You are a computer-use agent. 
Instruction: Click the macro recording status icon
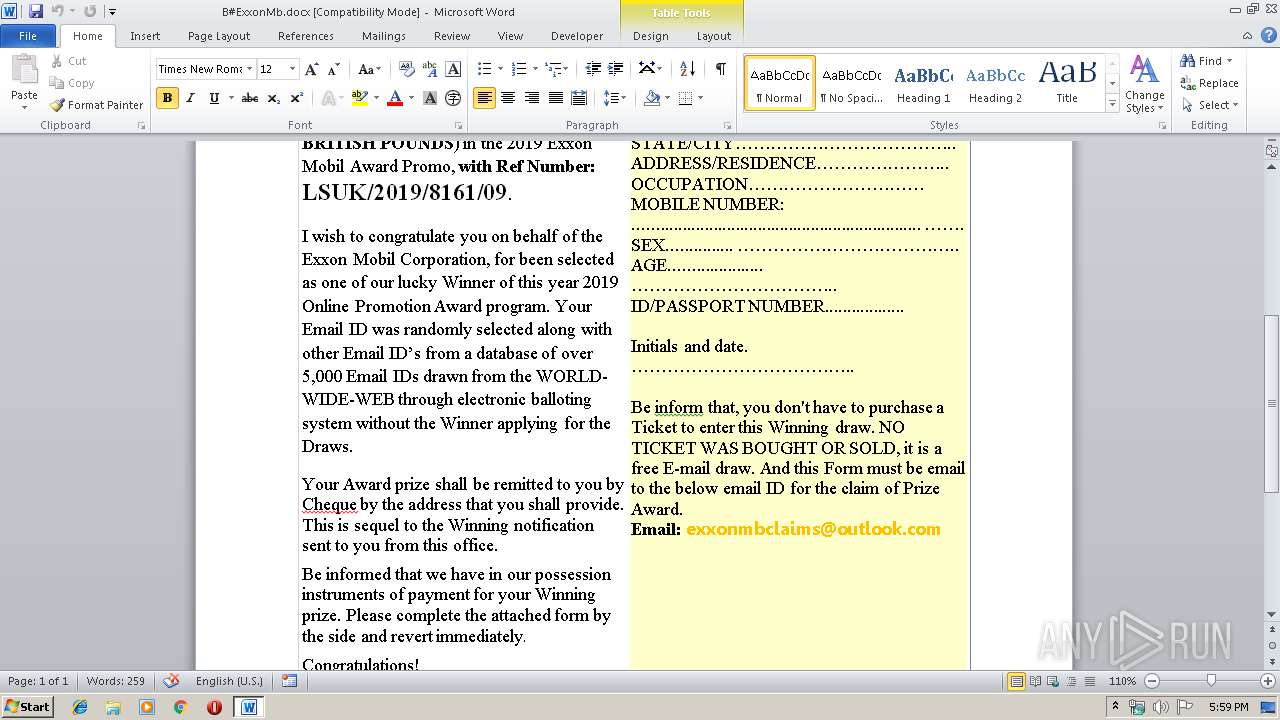pos(289,681)
